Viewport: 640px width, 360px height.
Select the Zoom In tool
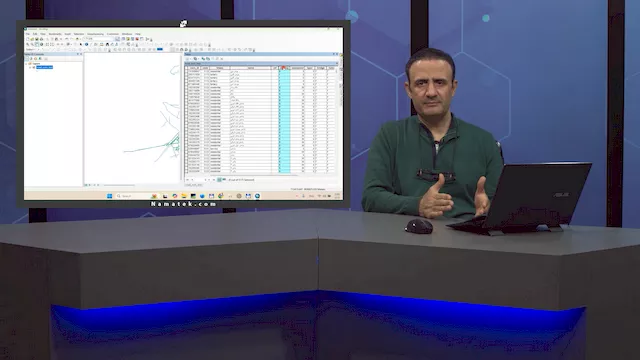(28, 44)
